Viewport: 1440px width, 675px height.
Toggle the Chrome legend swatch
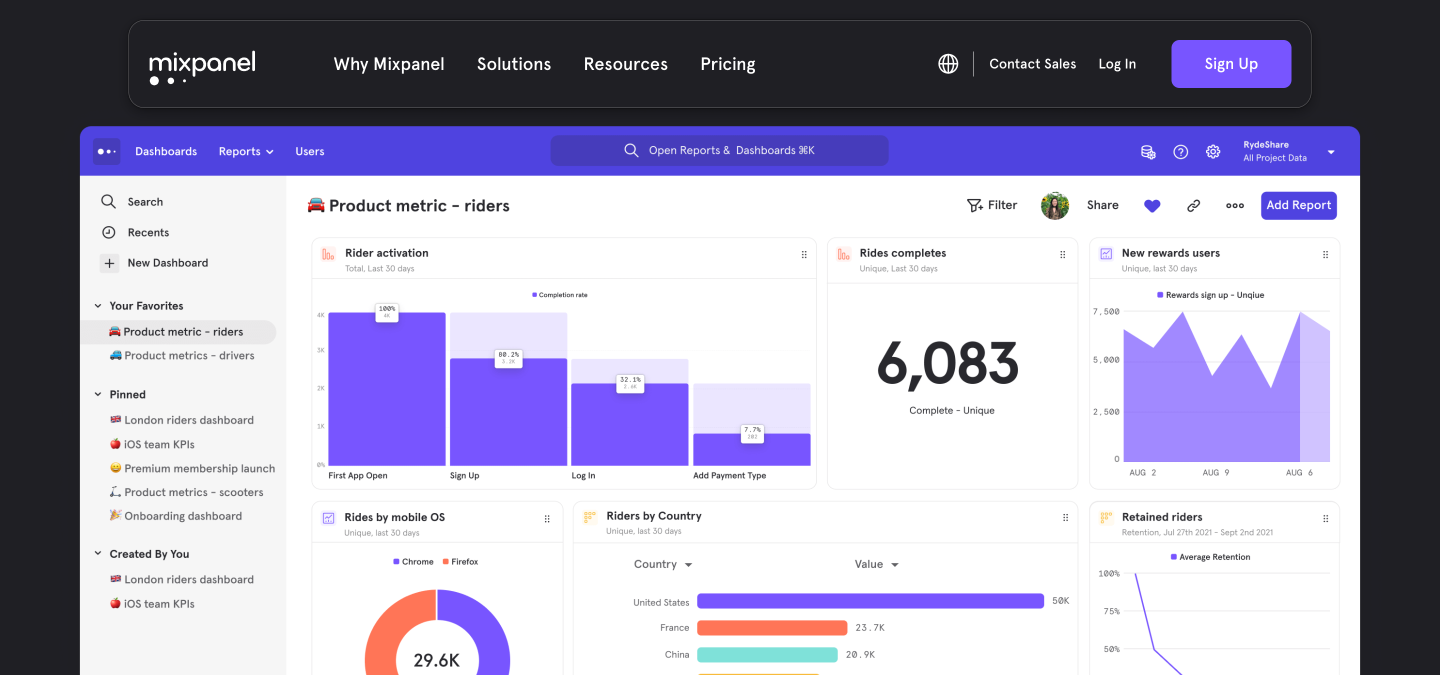[x=397, y=562]
